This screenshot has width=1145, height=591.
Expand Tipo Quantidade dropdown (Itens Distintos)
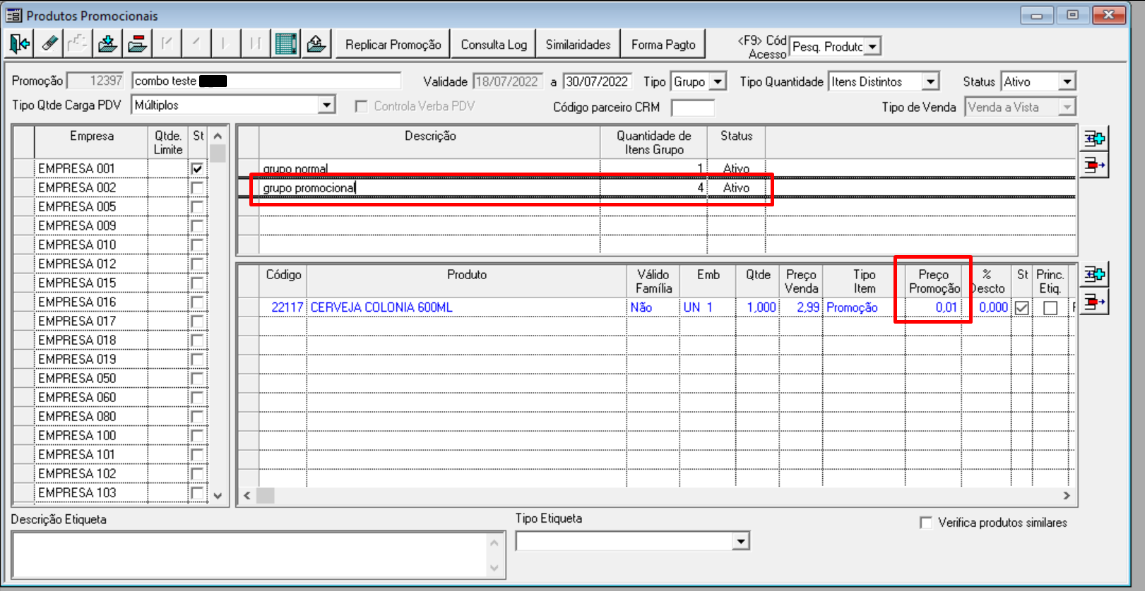pos(930,82)
